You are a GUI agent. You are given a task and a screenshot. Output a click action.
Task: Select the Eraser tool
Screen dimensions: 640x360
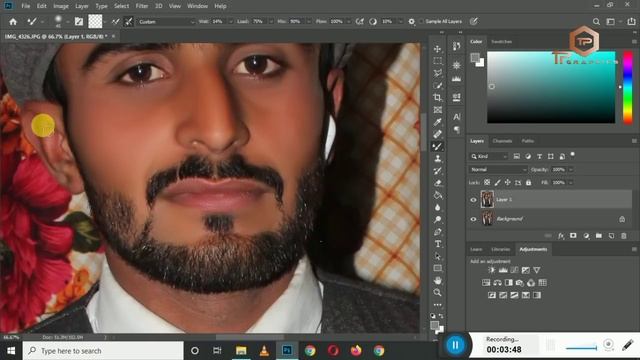[x=438, y=183]
